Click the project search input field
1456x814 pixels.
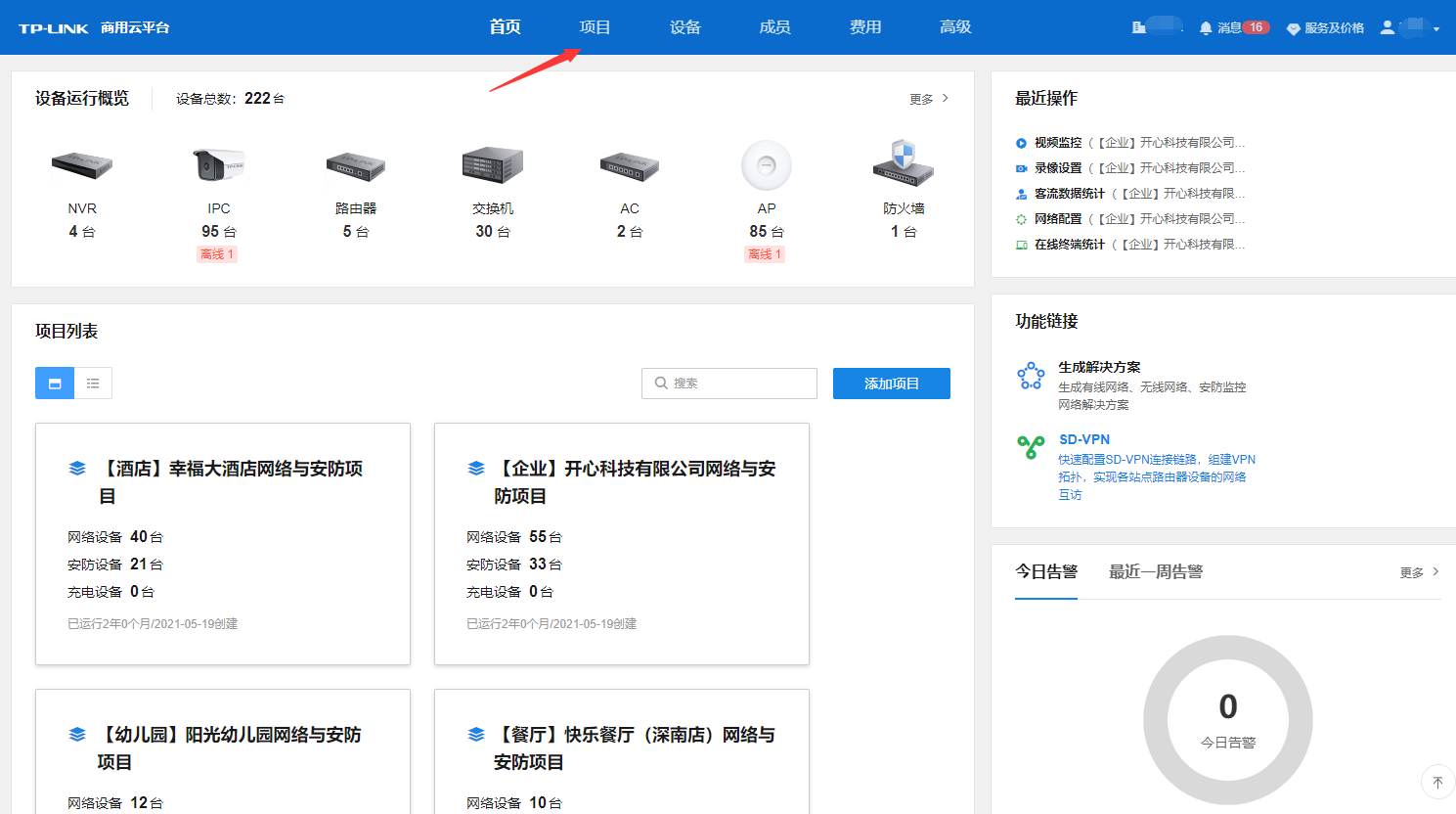[728, 383]
